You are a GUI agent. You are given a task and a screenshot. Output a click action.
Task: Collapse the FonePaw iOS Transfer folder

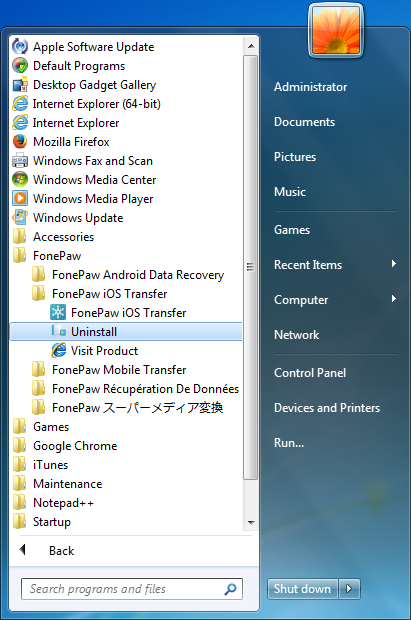[99, 293]
